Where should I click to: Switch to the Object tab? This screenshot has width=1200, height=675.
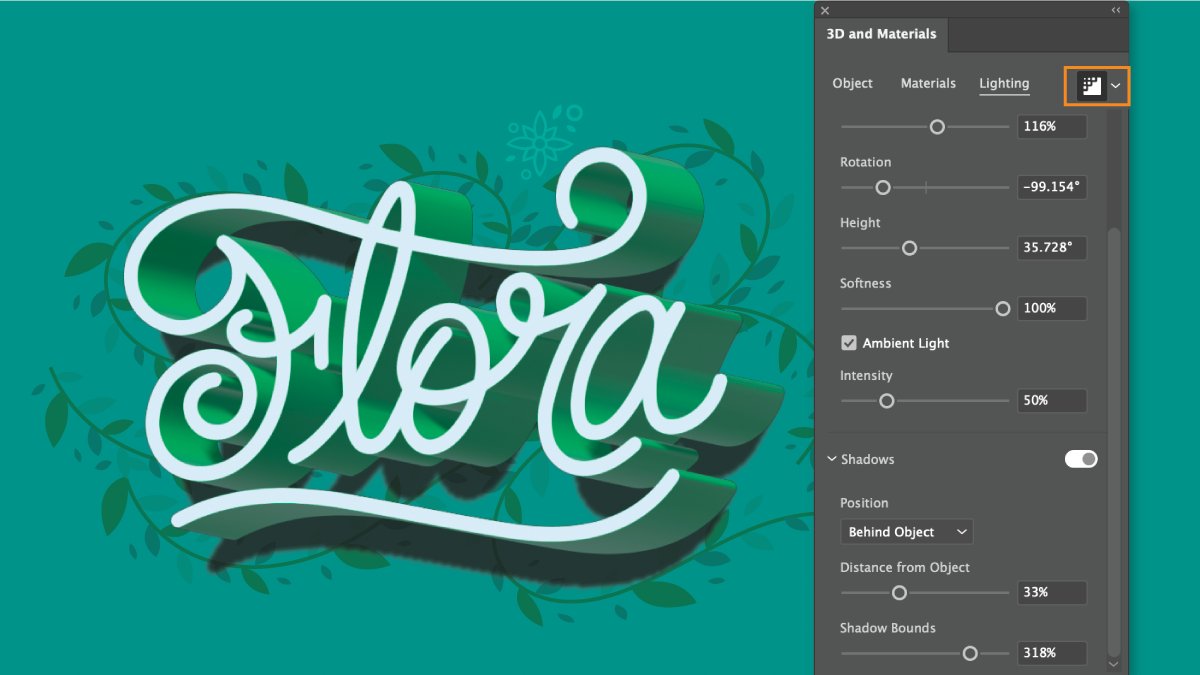[852, 83]
